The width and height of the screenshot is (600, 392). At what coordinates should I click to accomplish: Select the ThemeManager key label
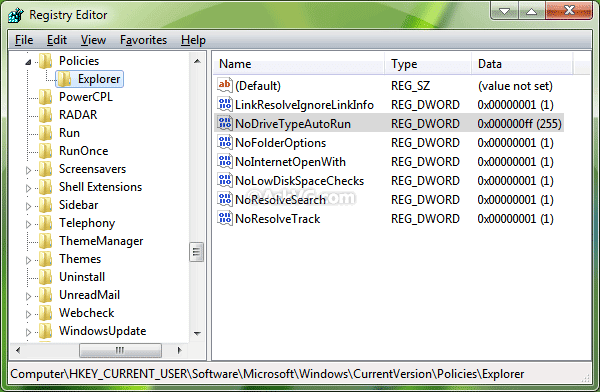pyautogui.click(x=101, y=241)
